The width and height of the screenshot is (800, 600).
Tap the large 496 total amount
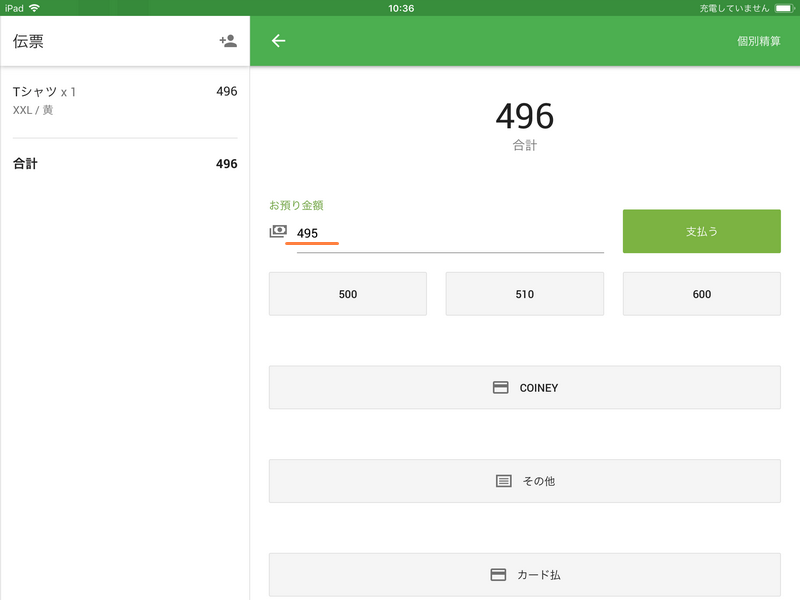pos(524,117)
